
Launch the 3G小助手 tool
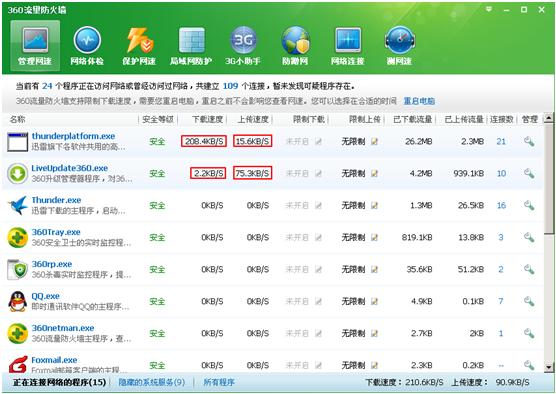click(243, 46)
